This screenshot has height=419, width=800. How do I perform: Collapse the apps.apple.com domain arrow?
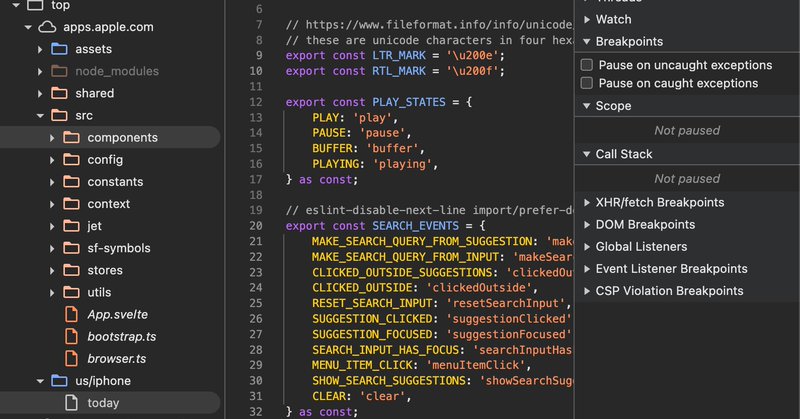28,28
